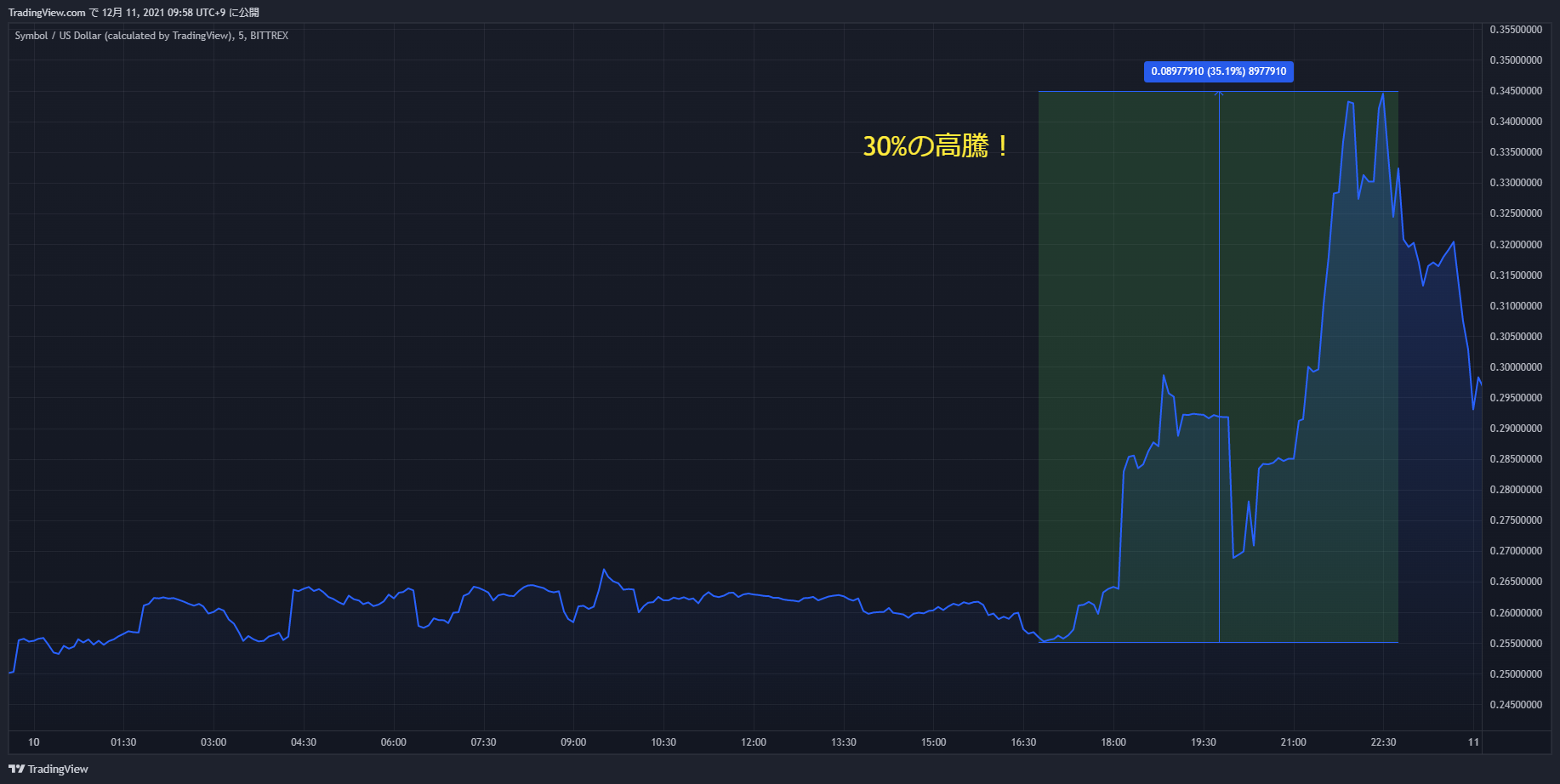The width and height of the screenshot is (1560, 784).
Task: Click price label 0.25500000 on price axis
Action: [x=1516, y=644]
